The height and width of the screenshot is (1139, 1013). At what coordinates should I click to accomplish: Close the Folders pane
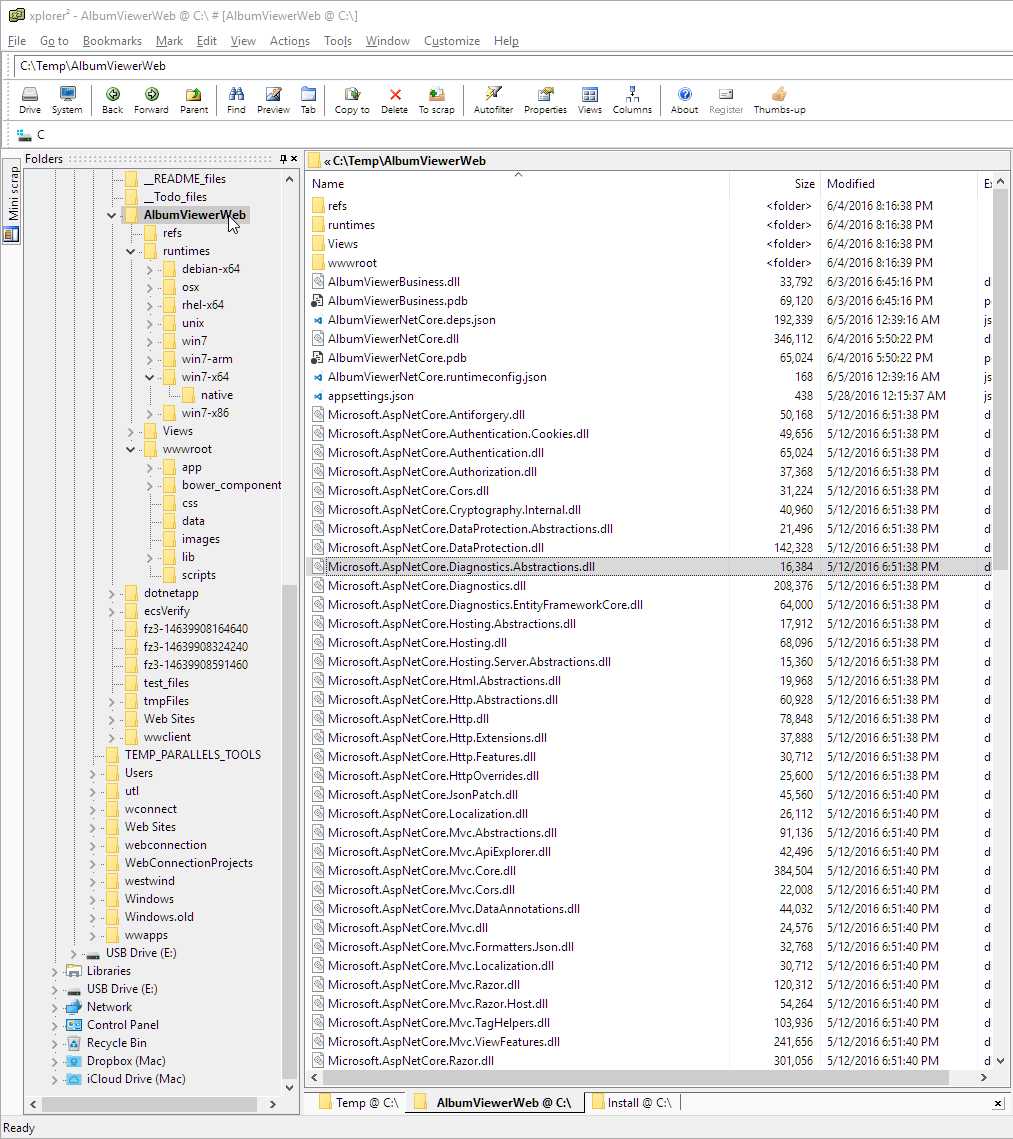pyautogui.click(x=293, y=158)
